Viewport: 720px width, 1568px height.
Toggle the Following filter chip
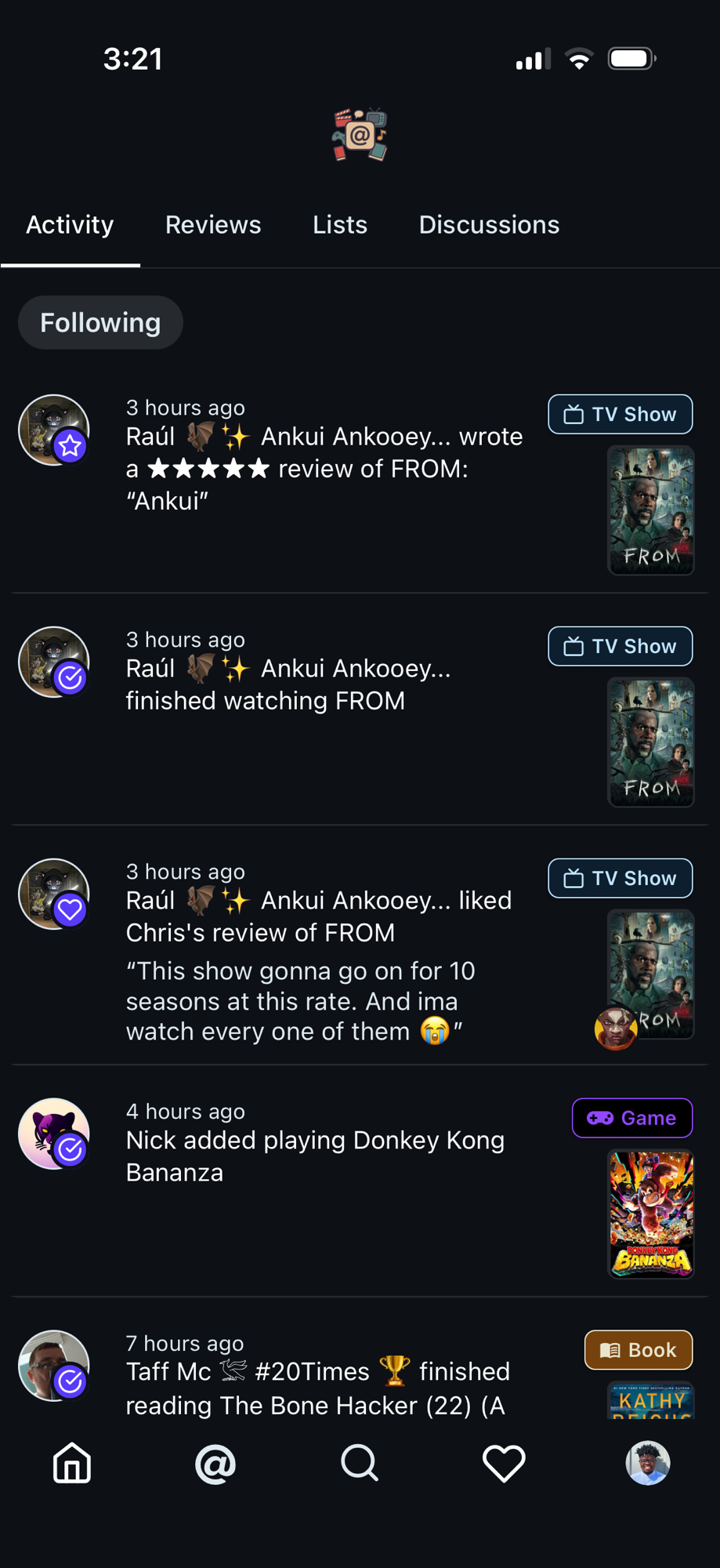(100, 322)
